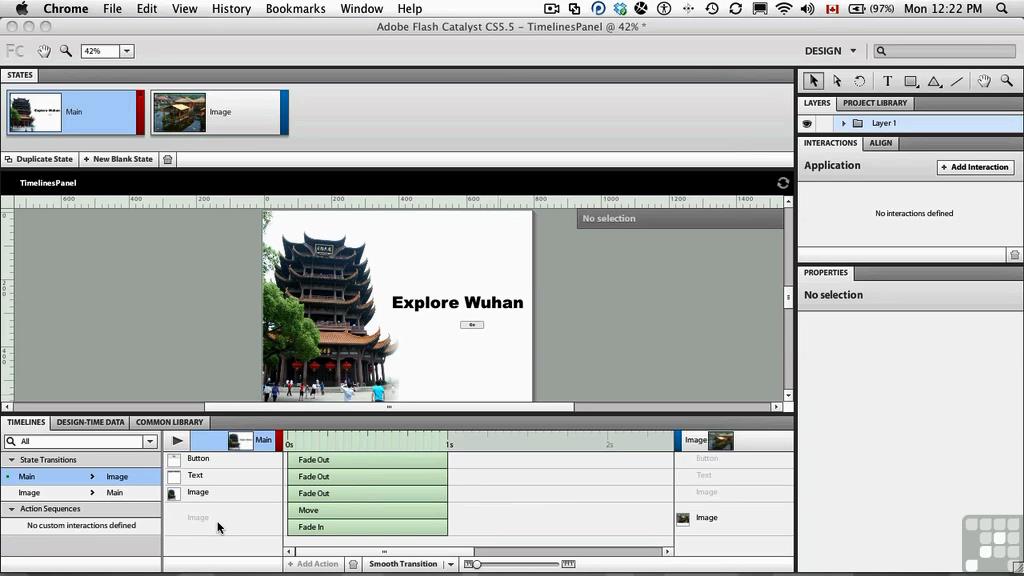Pick the Hand tool in Tools panel
The width and height of the screenshot is (1024, 576).
point(984,81)
